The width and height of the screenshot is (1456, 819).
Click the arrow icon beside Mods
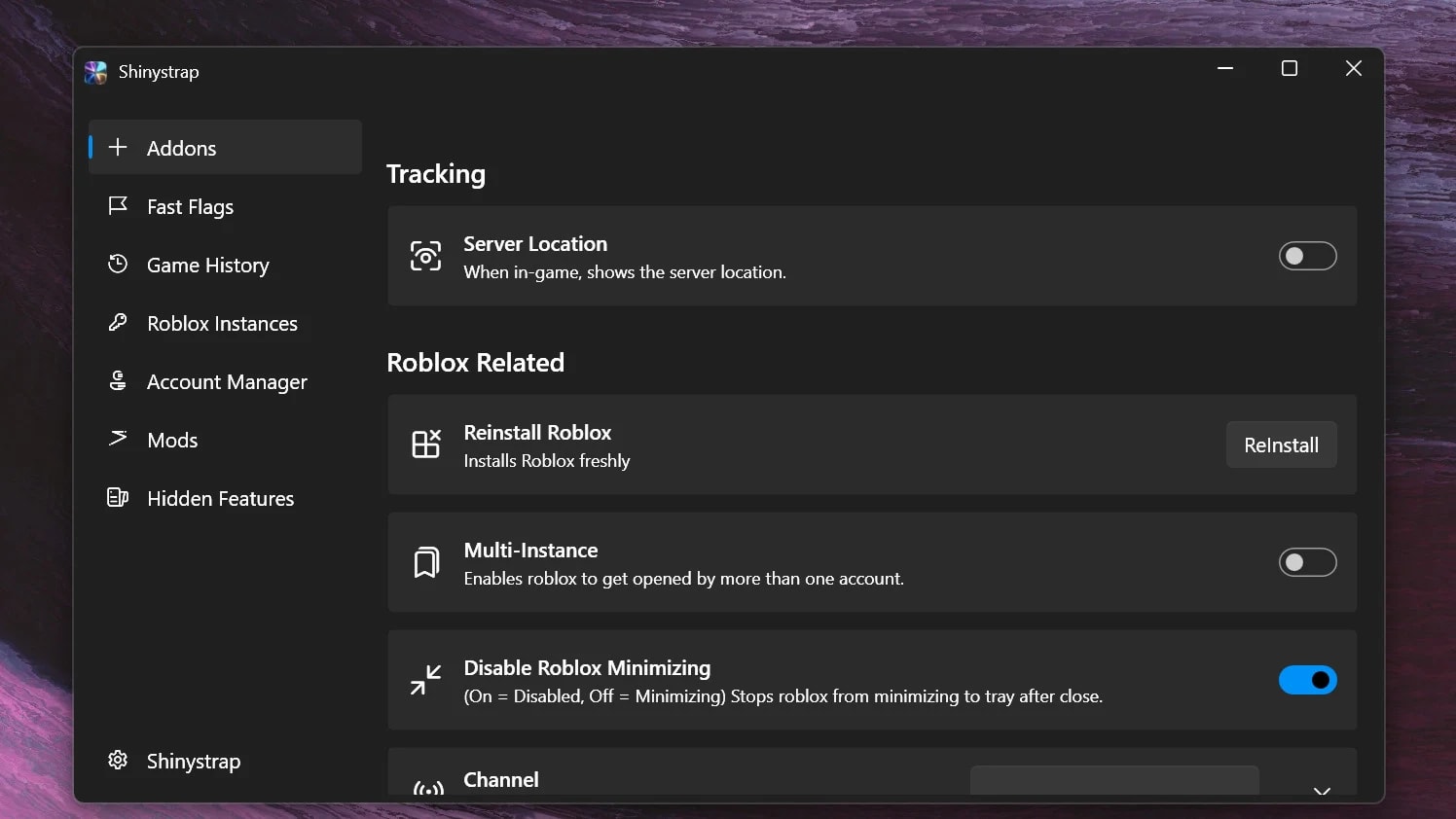(118, 438)
